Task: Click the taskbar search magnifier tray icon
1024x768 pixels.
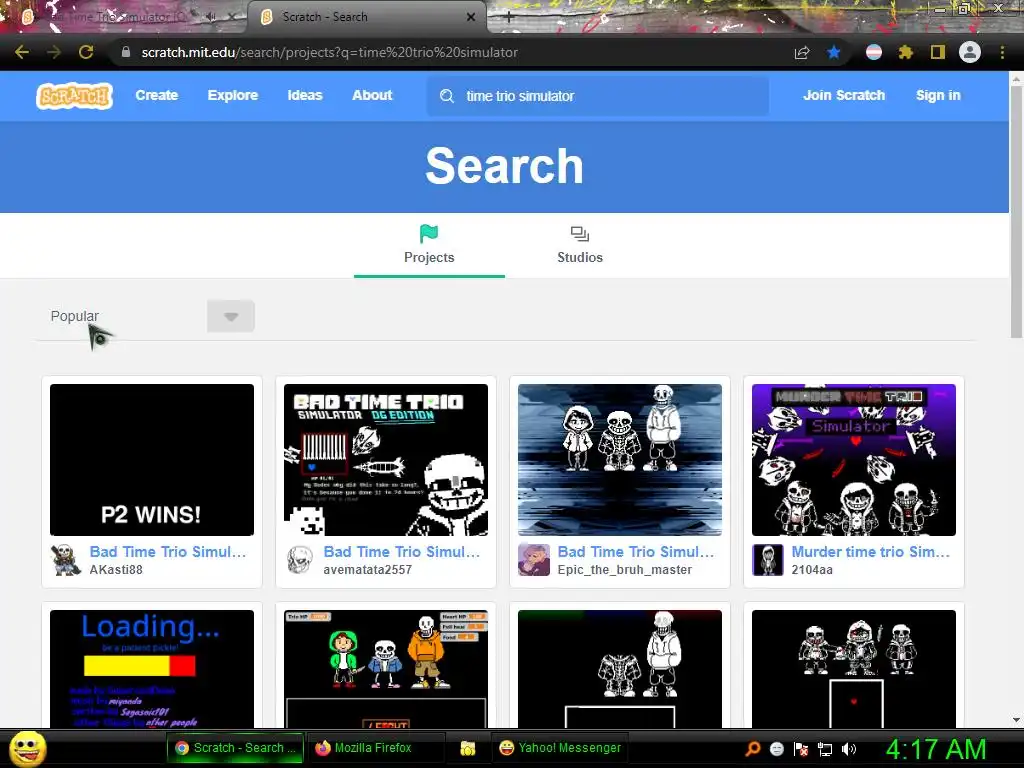Action: coord(753,748)
